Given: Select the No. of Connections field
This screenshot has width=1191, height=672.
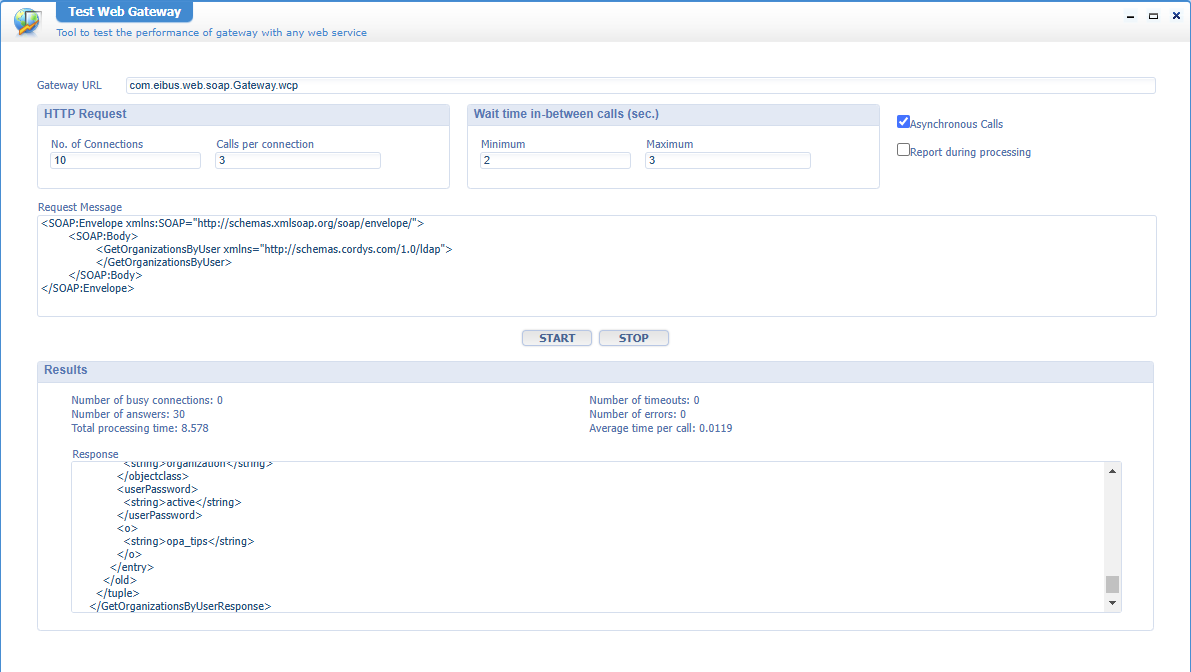Looking at the screenshot, I should point(125,160).
